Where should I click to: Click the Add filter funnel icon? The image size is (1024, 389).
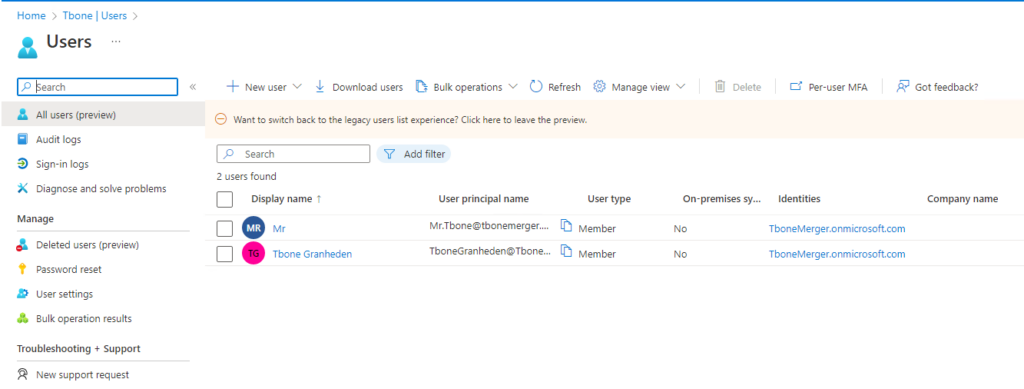pyautogui.click(x=389, y=154)
